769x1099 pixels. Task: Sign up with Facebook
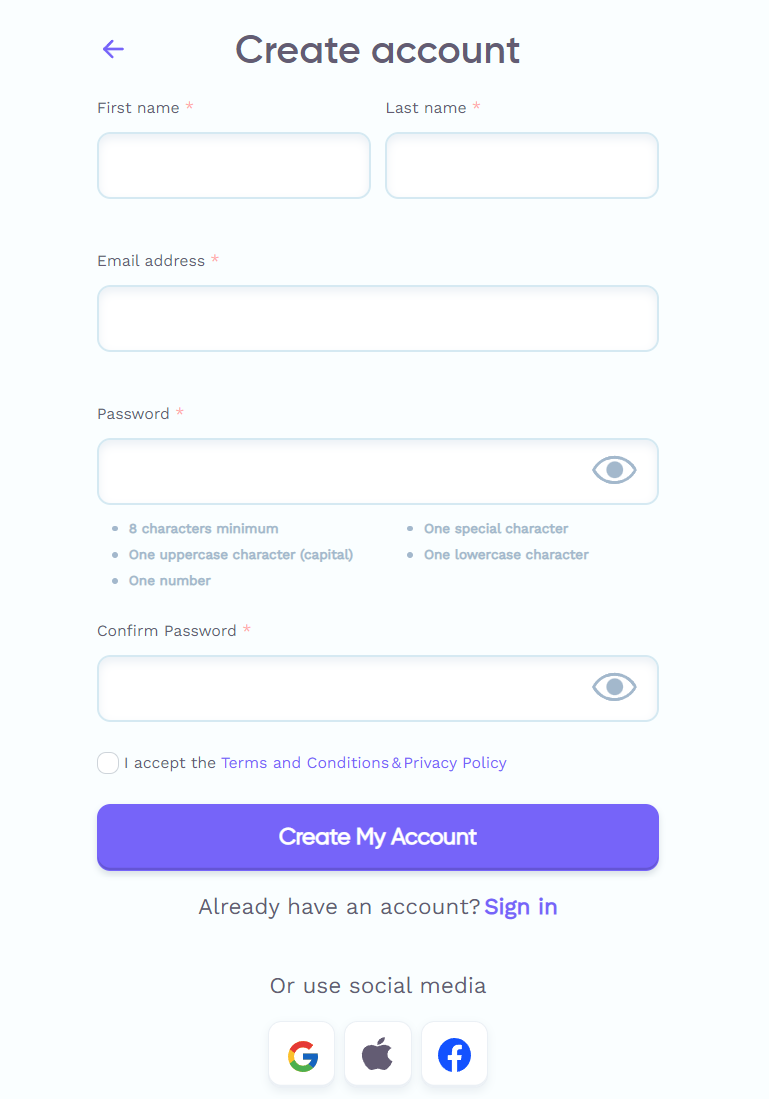454,1053
